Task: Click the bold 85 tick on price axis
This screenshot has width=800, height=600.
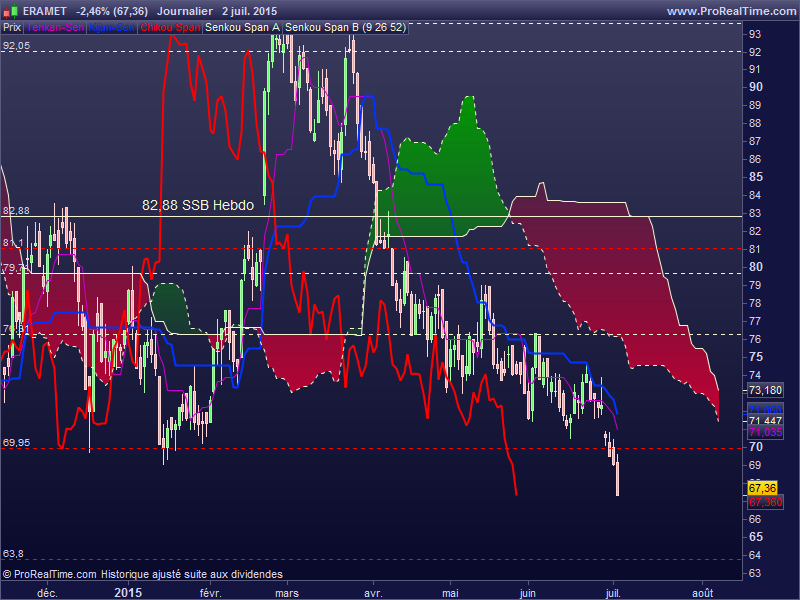Action: point(755,177)
